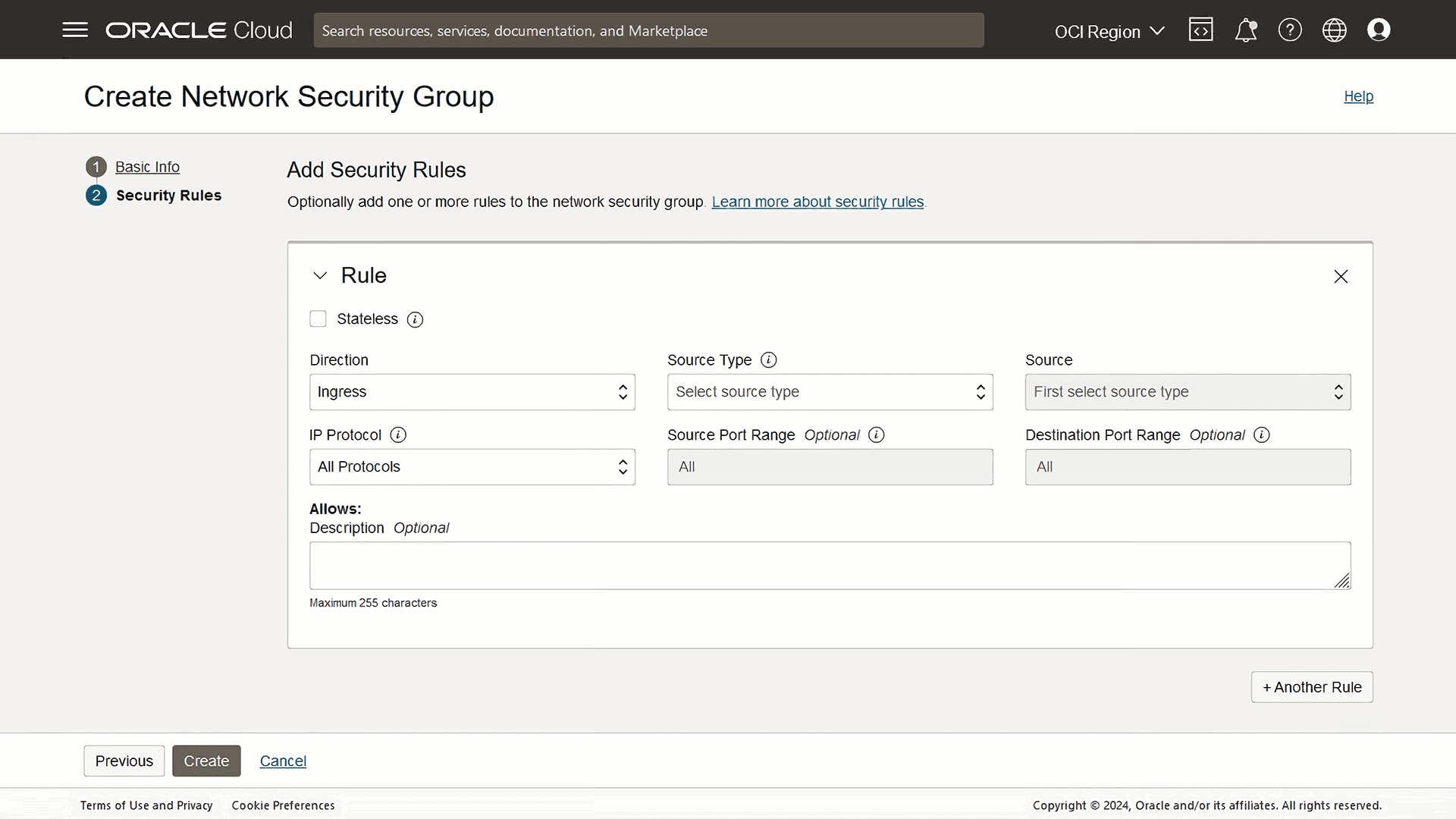Click the Source Type info icon
This screenshot has width=1456, height=819.
point(768,359)
